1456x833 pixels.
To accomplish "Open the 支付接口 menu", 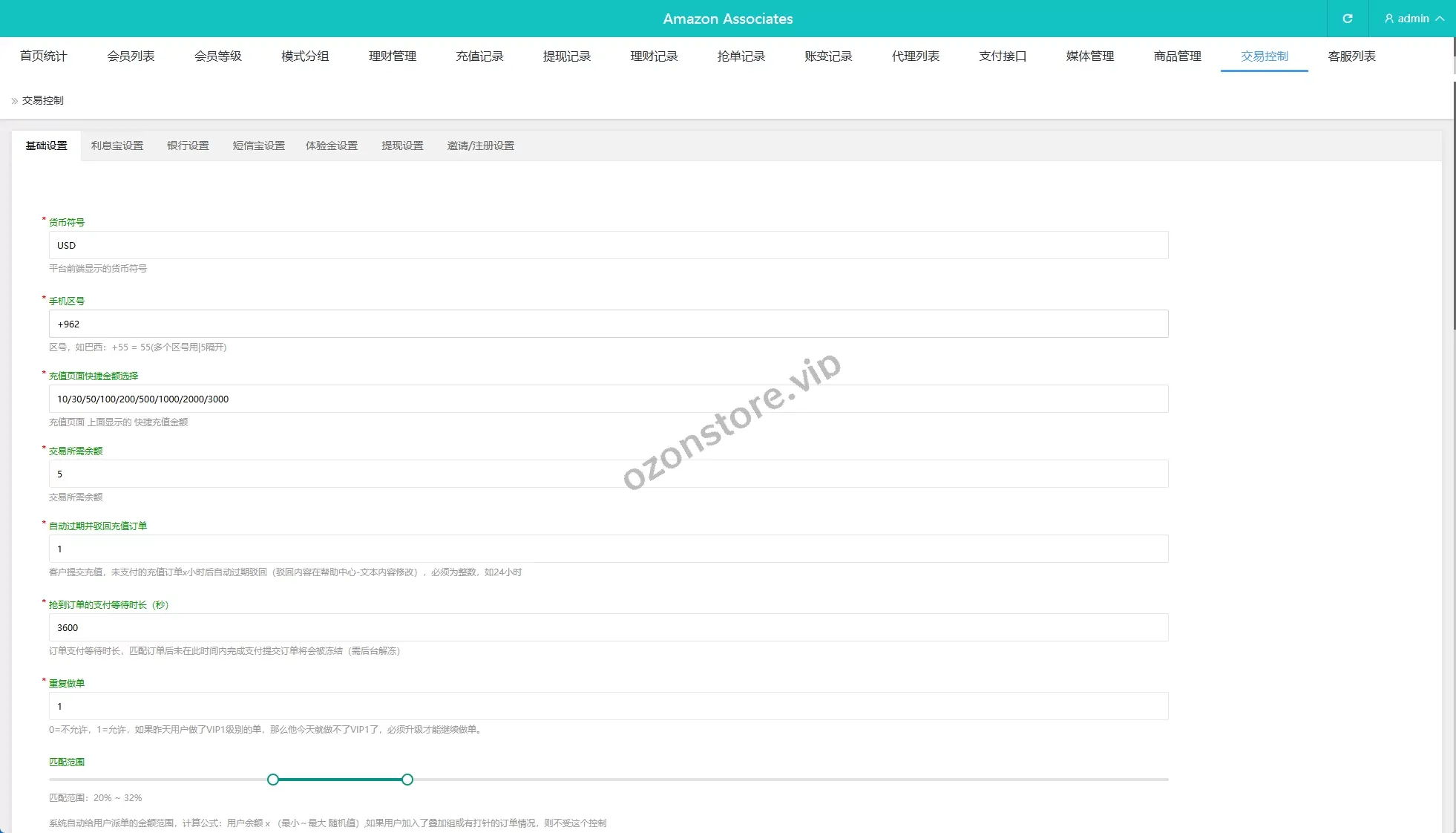I will point(1003,56).
